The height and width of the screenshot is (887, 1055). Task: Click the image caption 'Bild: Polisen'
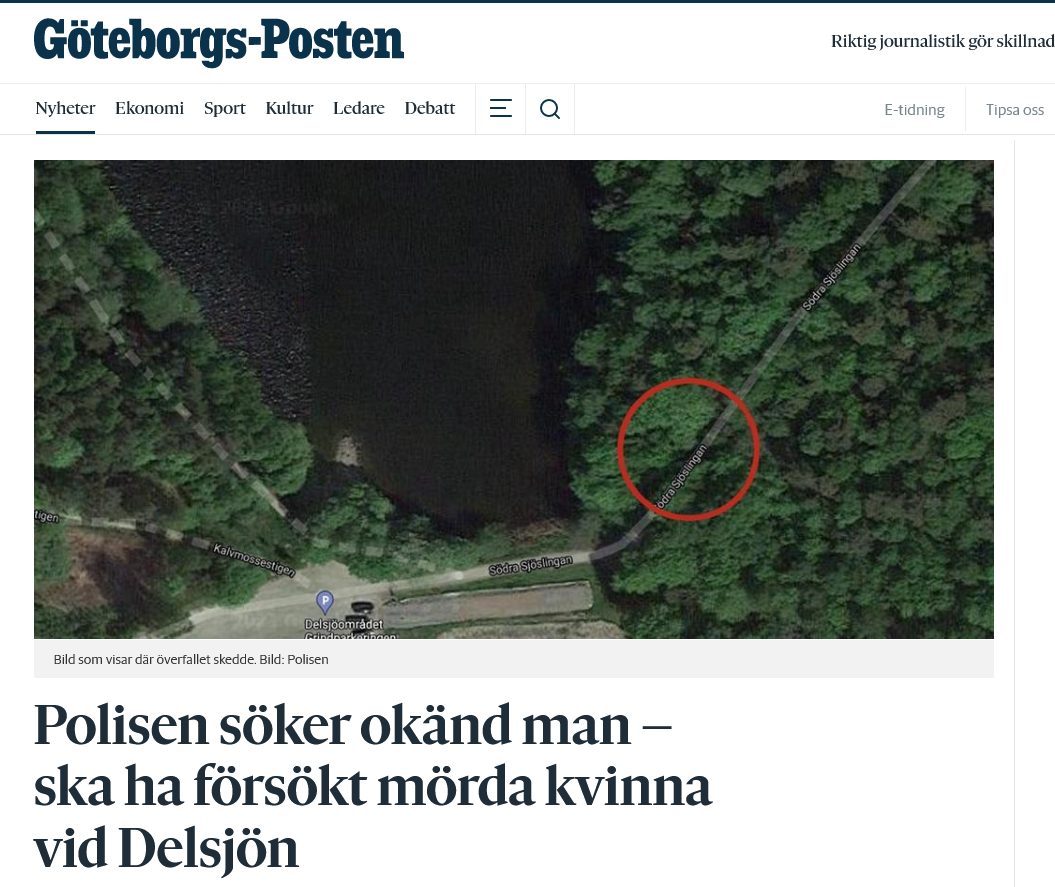click(x=294, y=660)
